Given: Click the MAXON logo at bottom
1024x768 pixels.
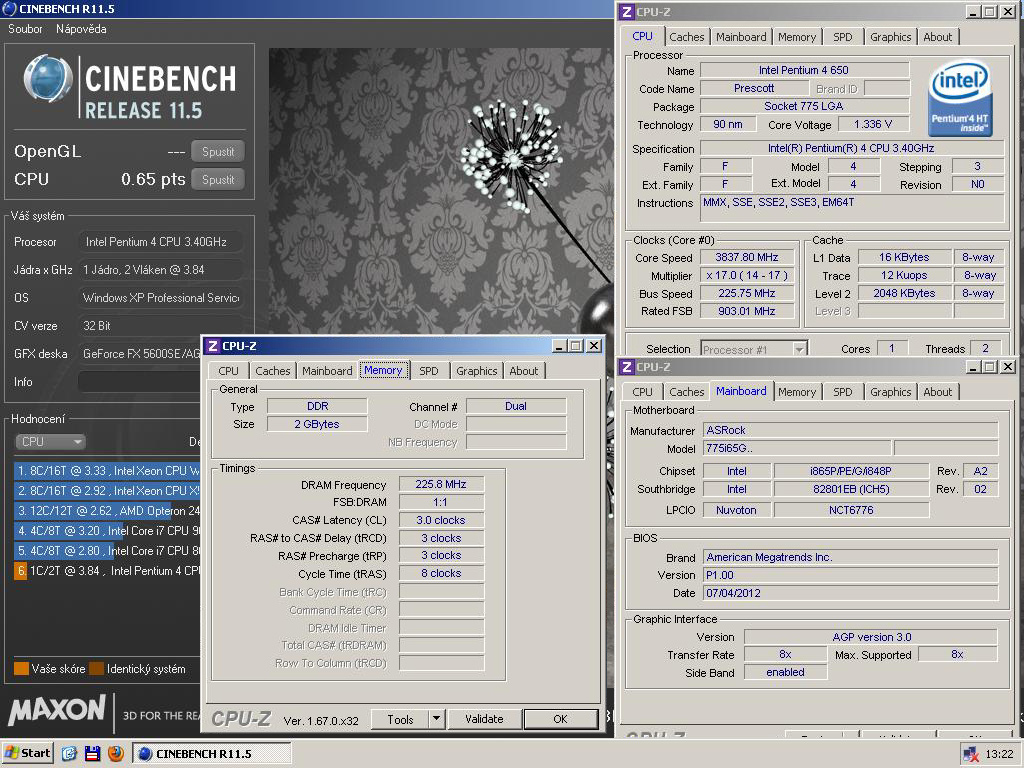Looking at the screenshot, I should [56, 711].
